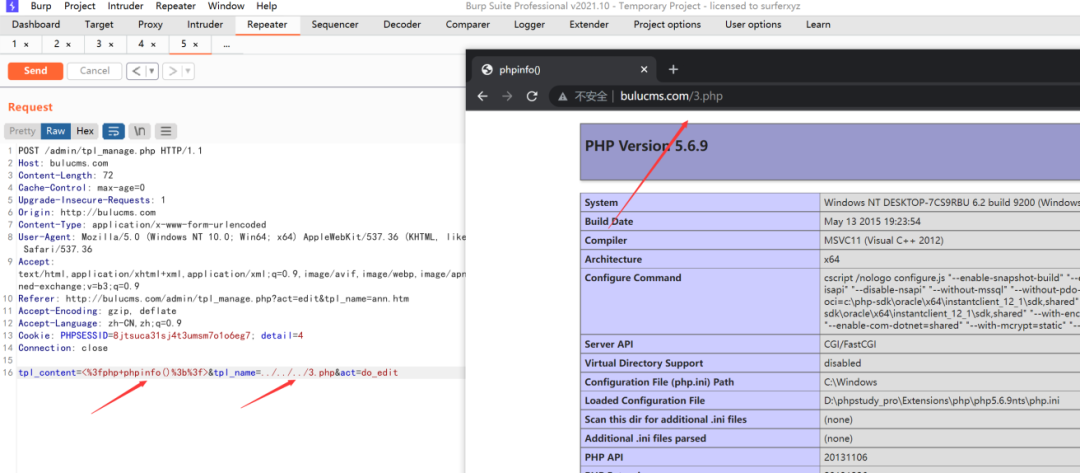The width and height of the screenshot is (1080, 473).
Task: Close Repeater tab 4
Action: [153, 44]
